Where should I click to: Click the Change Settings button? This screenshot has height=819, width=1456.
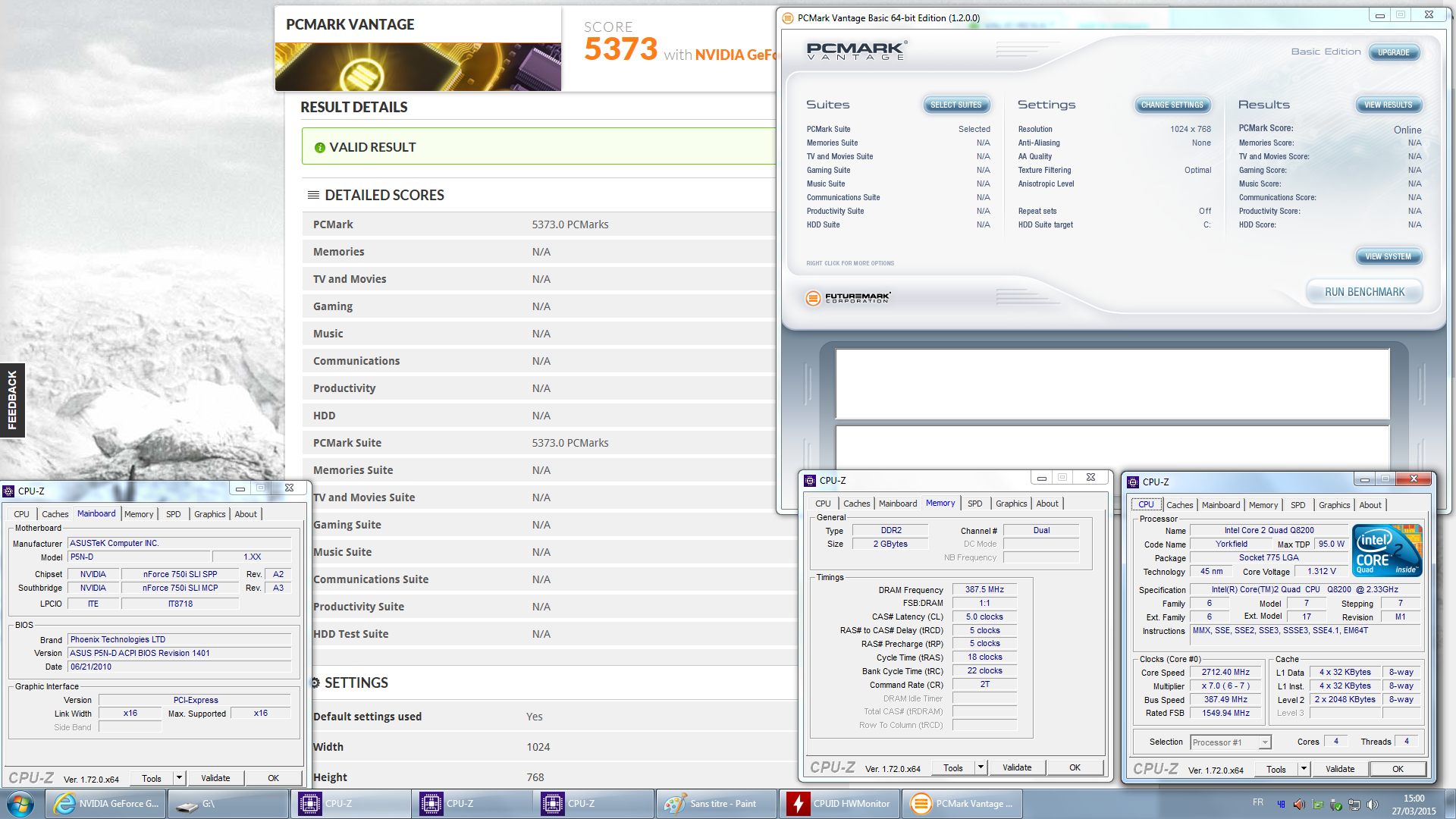click(1172, 105)
